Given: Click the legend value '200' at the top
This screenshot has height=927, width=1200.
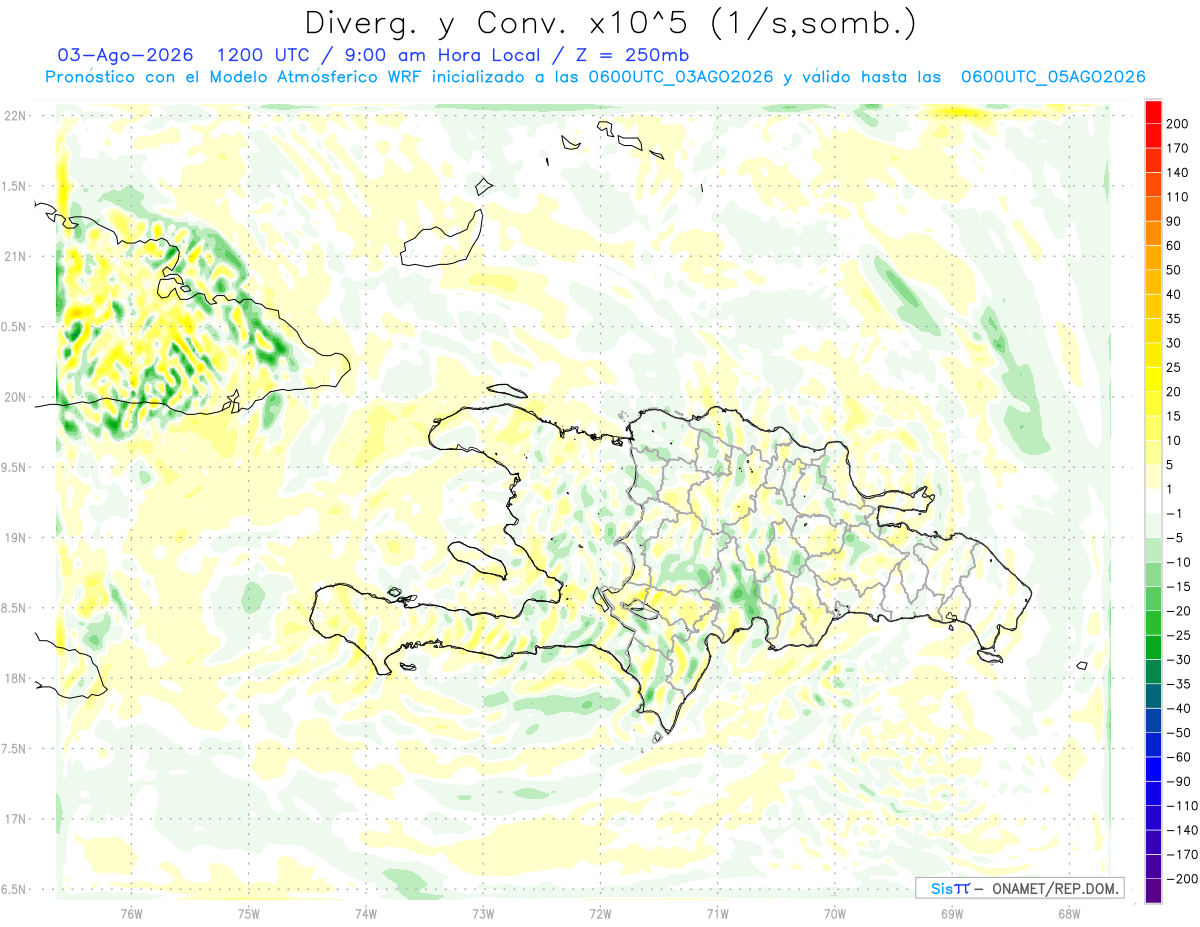Looking at the screenshot, I should [x=1178, y=124].
